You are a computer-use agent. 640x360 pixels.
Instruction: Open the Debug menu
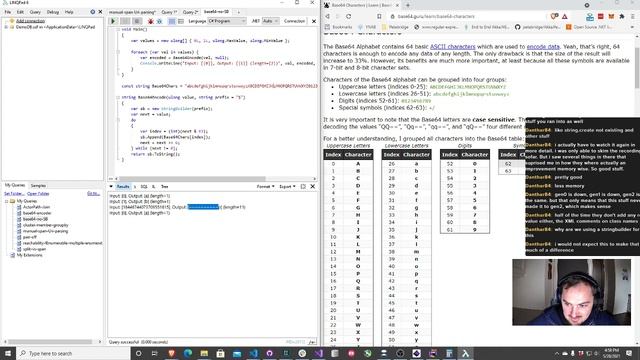(x=53, y=12)
